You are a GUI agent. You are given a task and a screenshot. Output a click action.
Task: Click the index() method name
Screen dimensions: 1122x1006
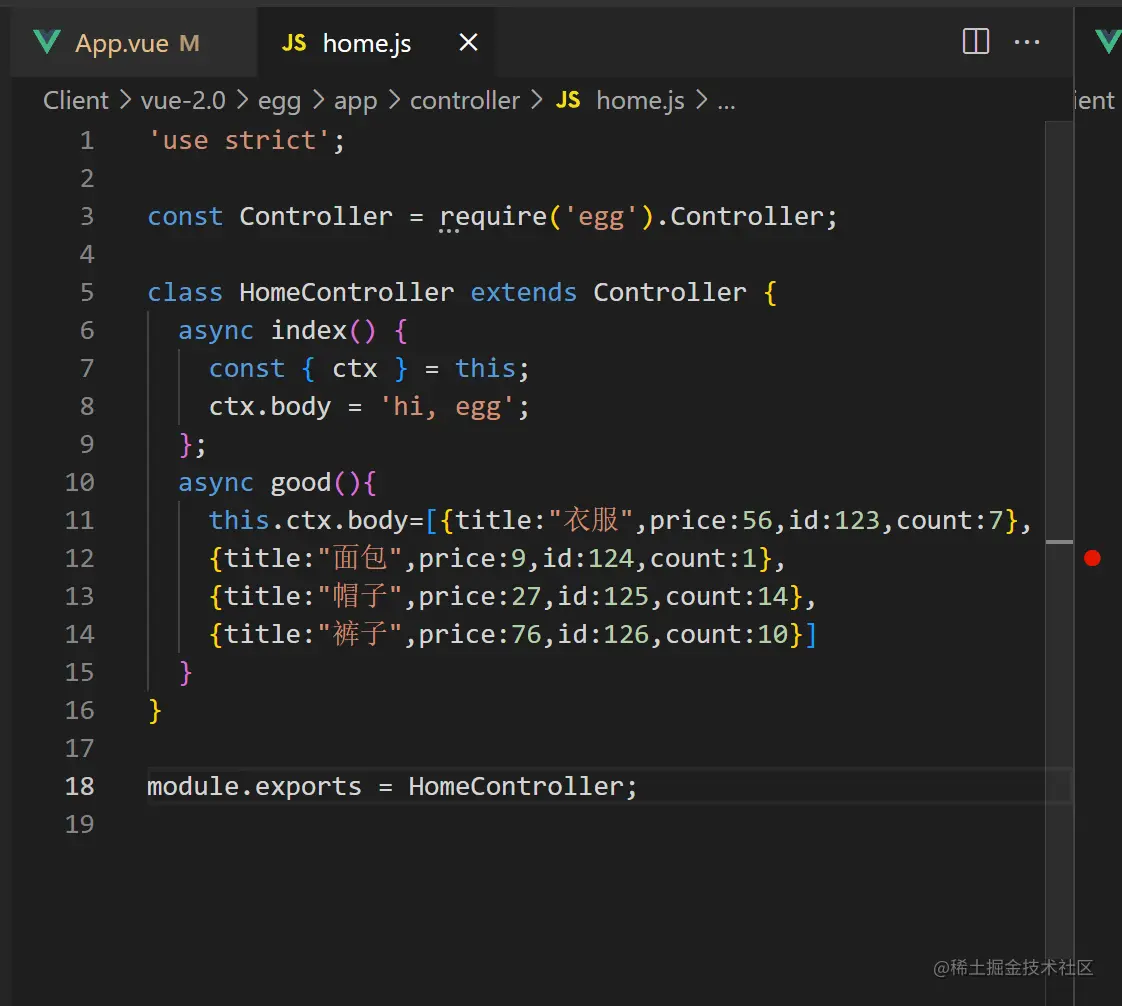click(x=308, y=331)
